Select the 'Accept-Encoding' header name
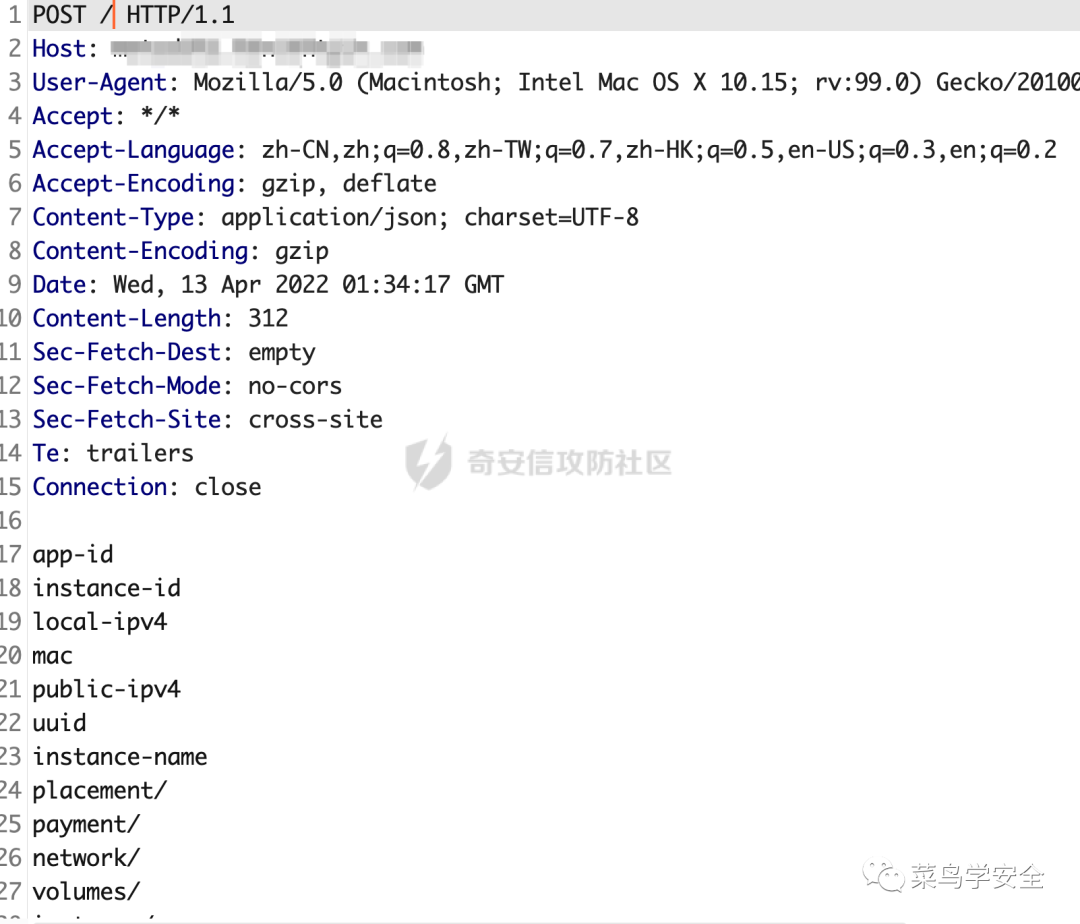1080x924 pixels. 134,184
